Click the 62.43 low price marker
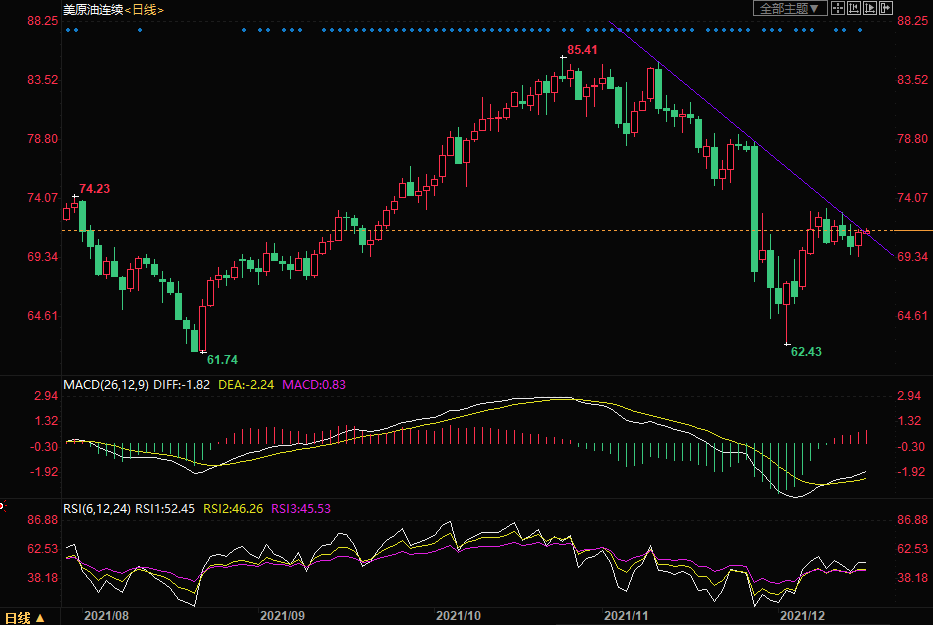 pos(806,352)
